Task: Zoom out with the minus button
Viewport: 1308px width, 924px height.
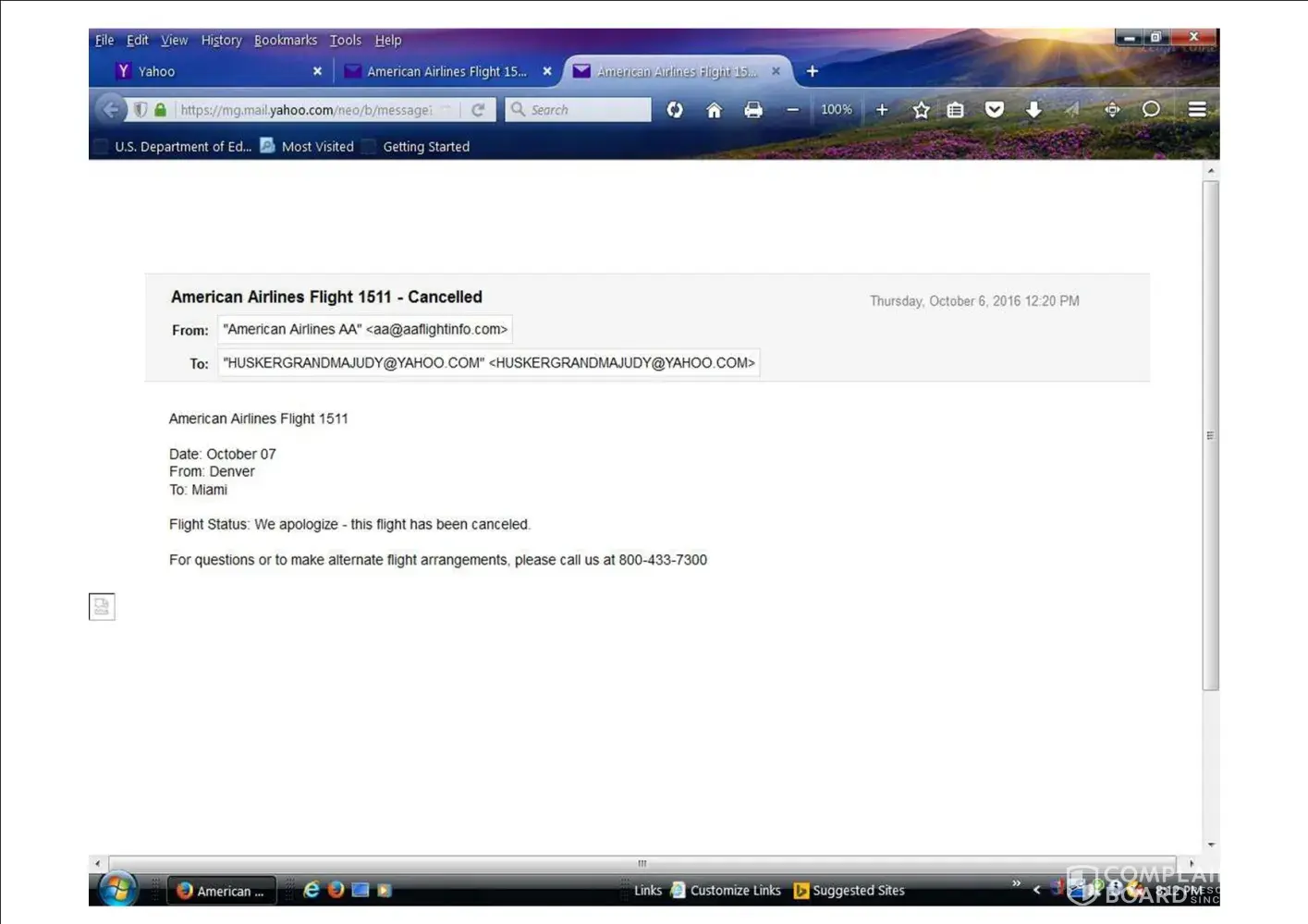Action: (792, 110)
